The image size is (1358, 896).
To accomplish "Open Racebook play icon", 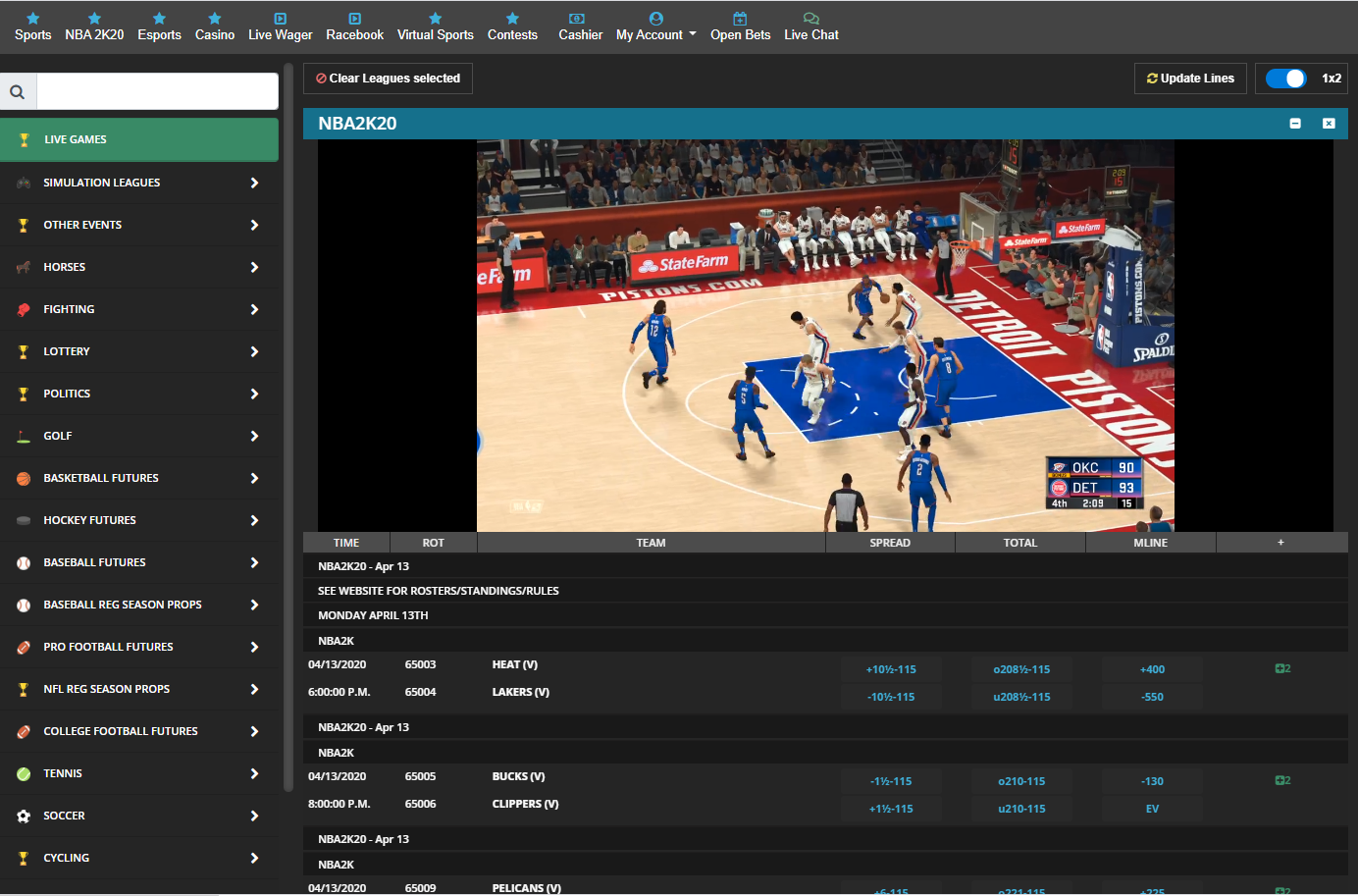I will pos(354,18).
